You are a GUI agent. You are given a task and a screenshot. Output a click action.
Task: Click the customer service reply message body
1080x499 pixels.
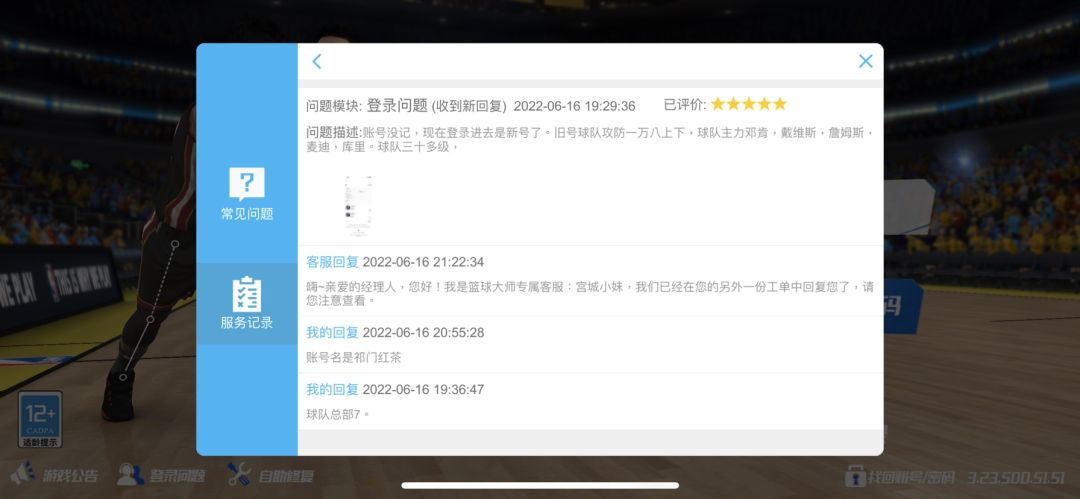(x=590, y=293)
